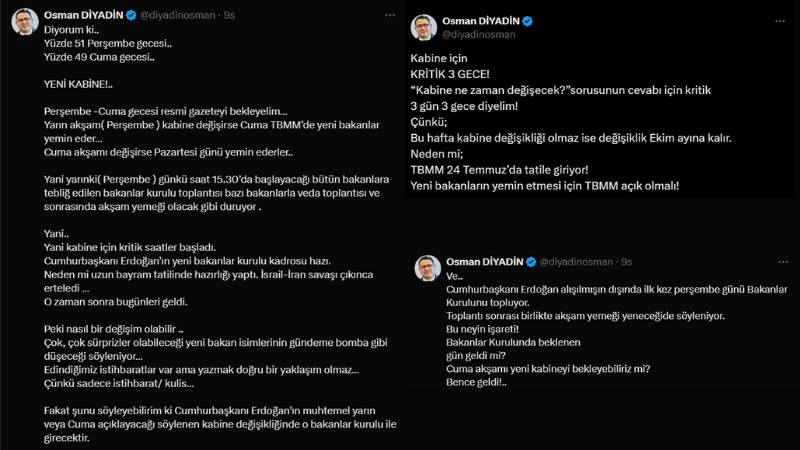
Task: Open the three-dot menu of the 'Ve..' tweet
Action: (x=783, y=262)
